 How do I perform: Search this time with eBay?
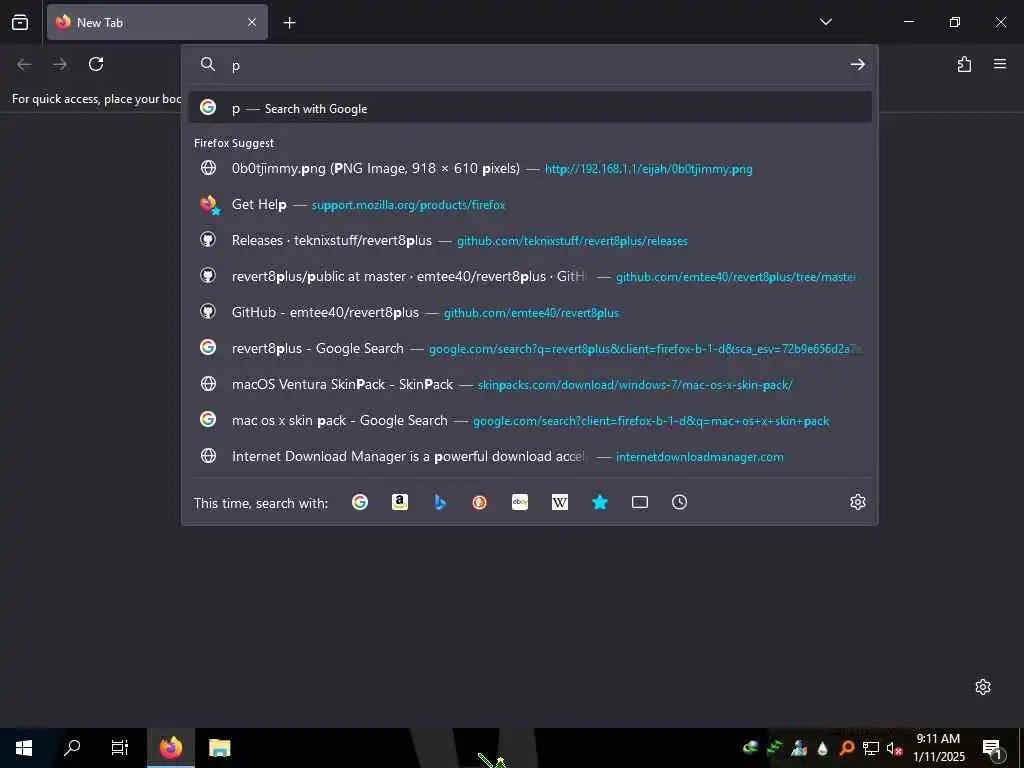click(520, 502)
